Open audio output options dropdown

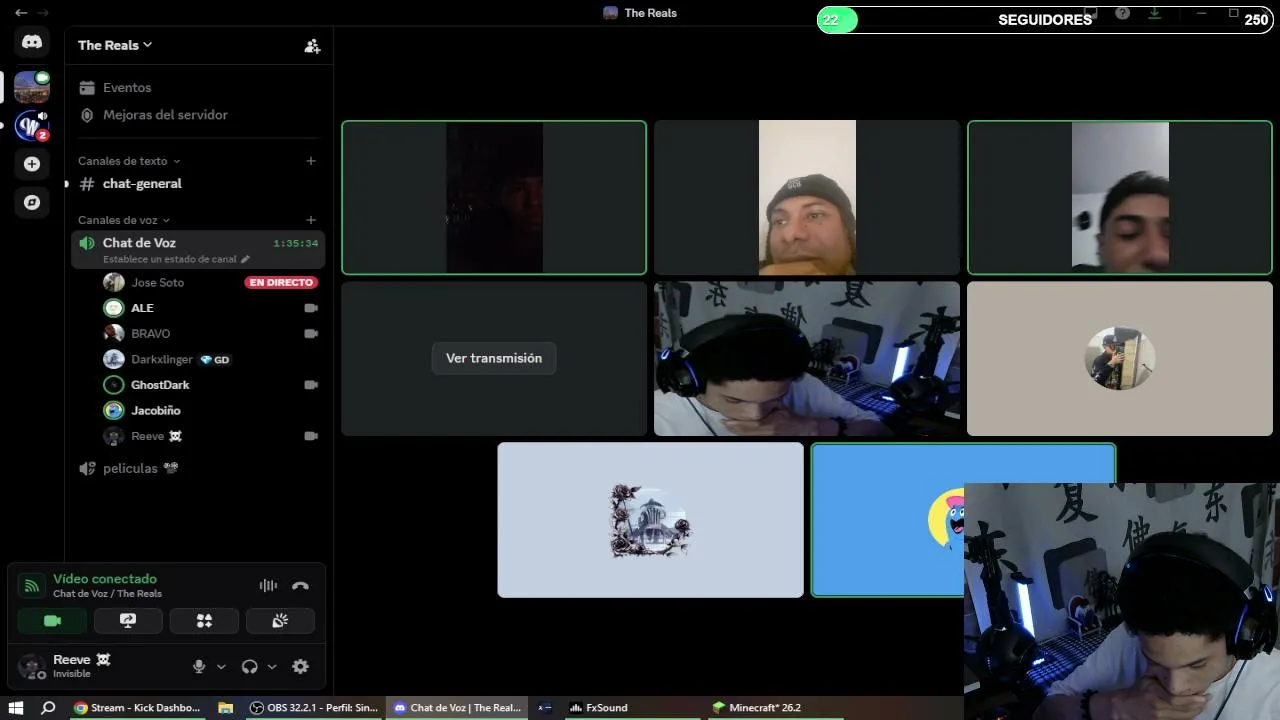pyautogui.click(x=272, y=667)
